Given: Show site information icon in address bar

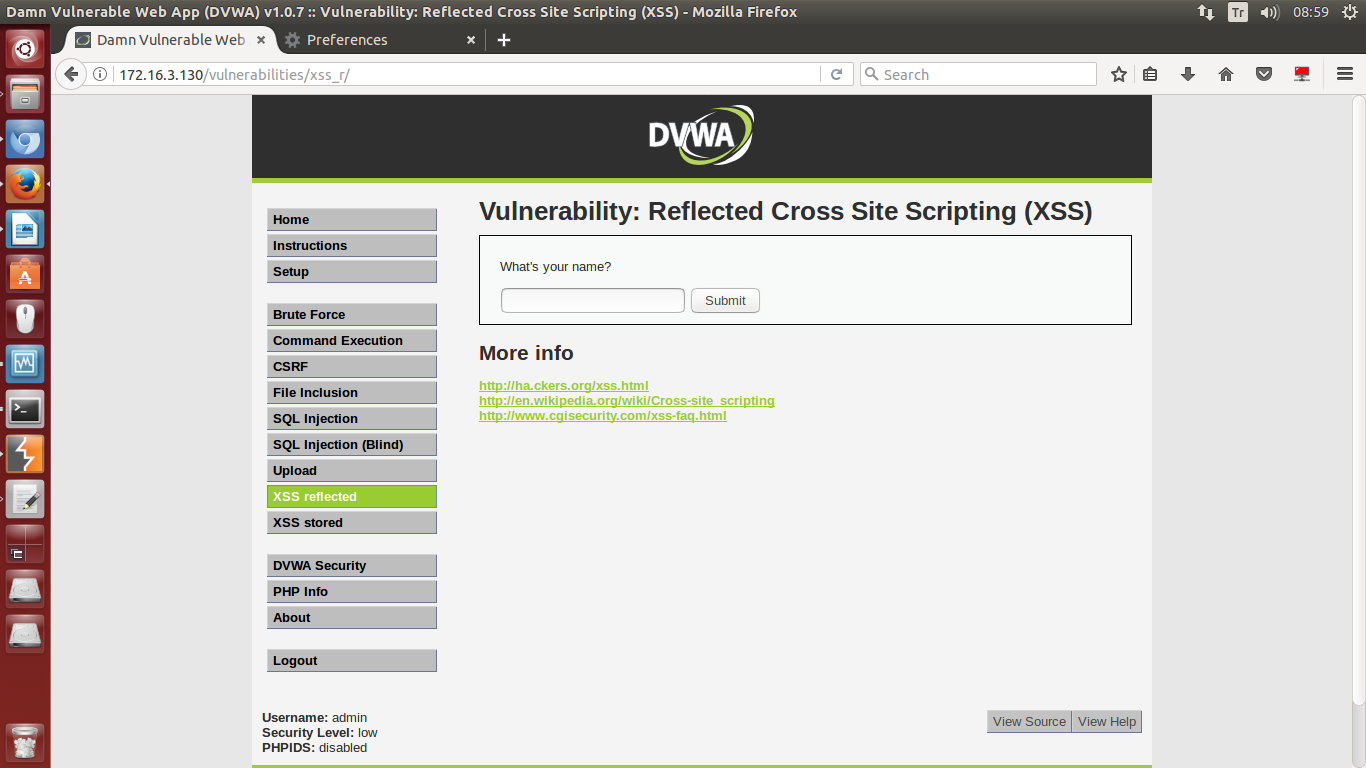Looking at the screenshot, I should click(100, 75).
